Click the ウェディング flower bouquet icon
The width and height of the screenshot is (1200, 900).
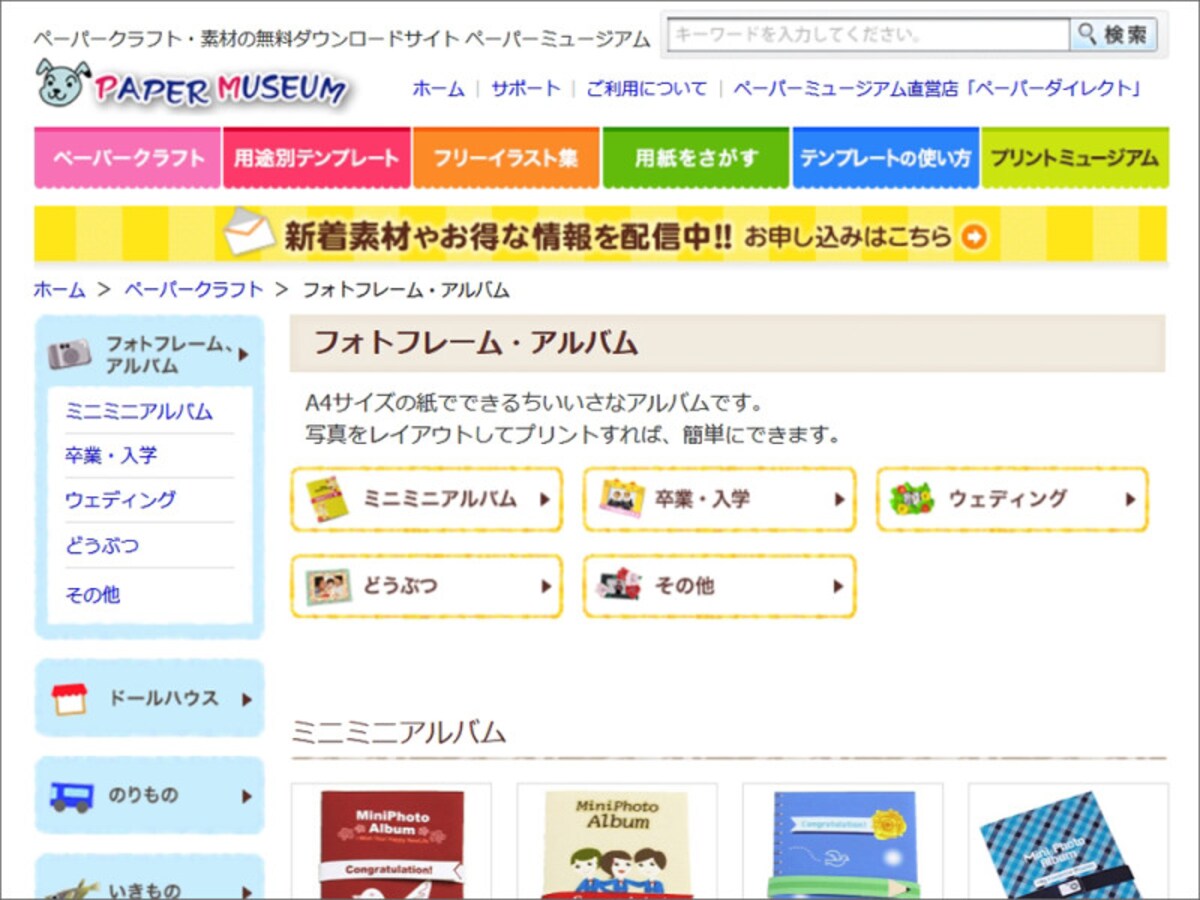coord(912,498)
